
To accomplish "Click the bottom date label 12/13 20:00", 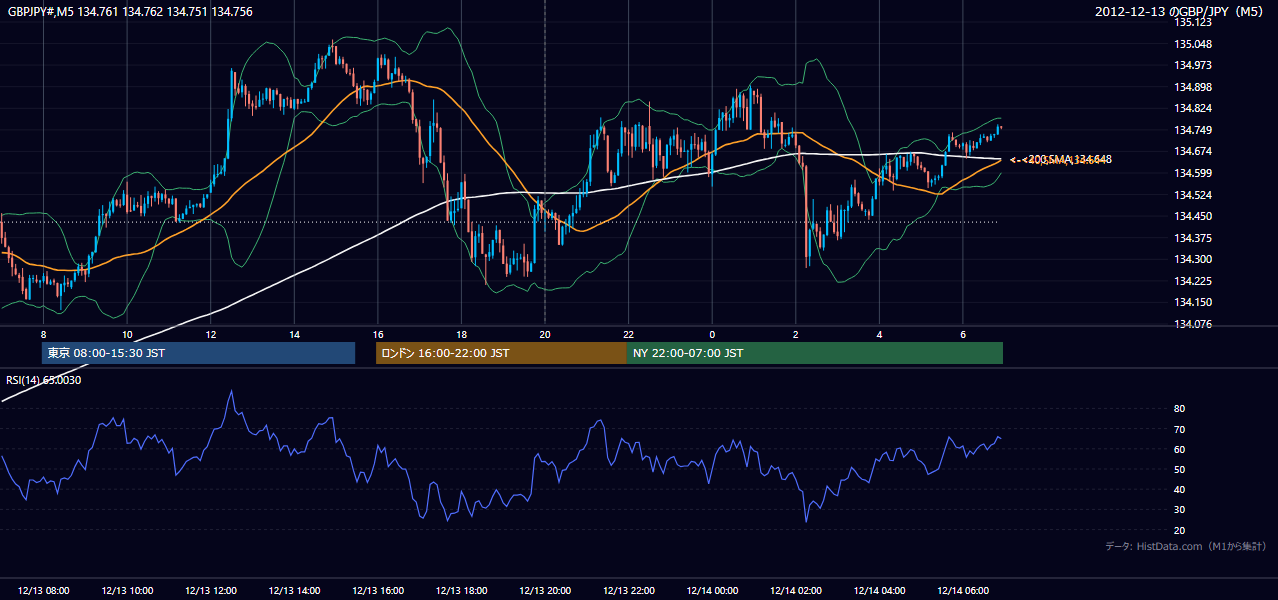I will [x=545, y=591].
